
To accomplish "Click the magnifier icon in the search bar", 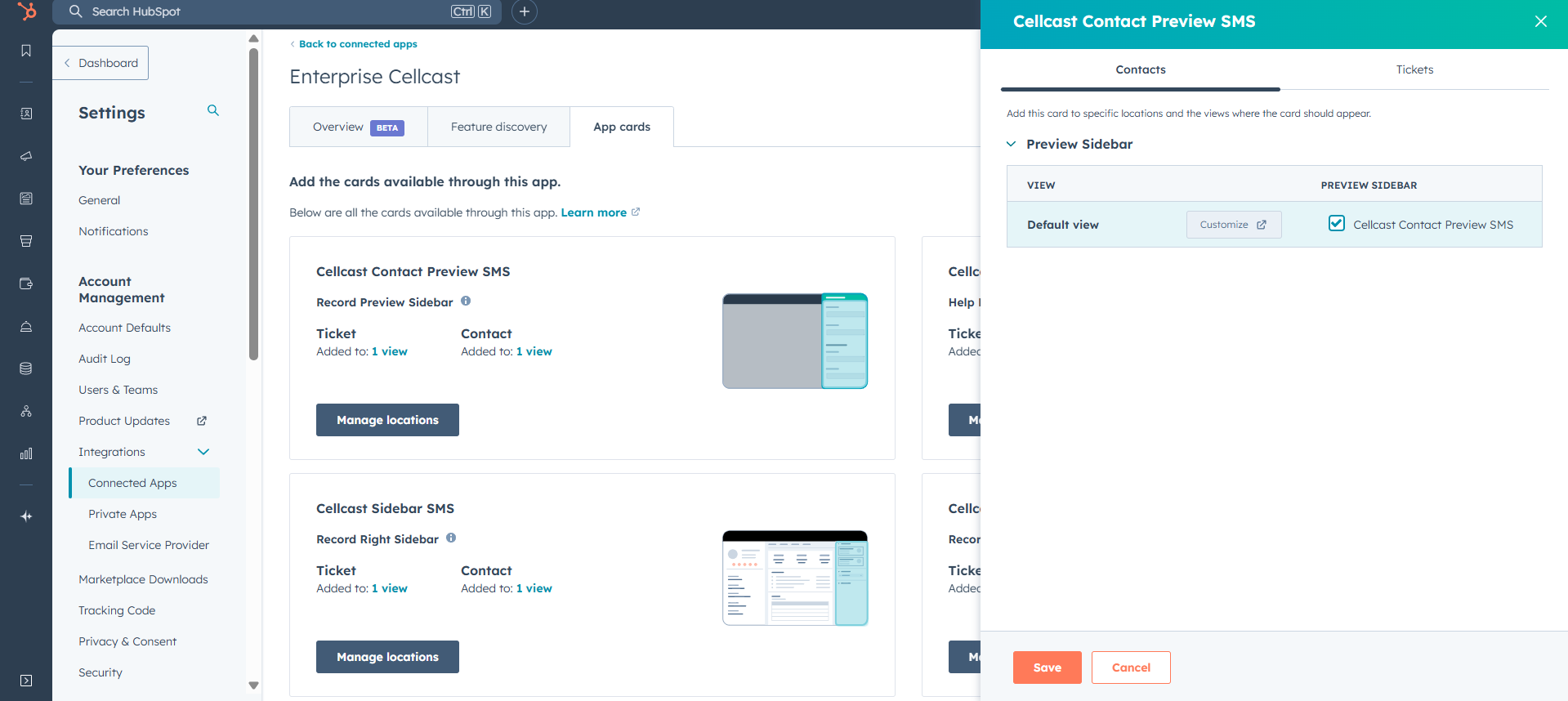I will 76,11.
